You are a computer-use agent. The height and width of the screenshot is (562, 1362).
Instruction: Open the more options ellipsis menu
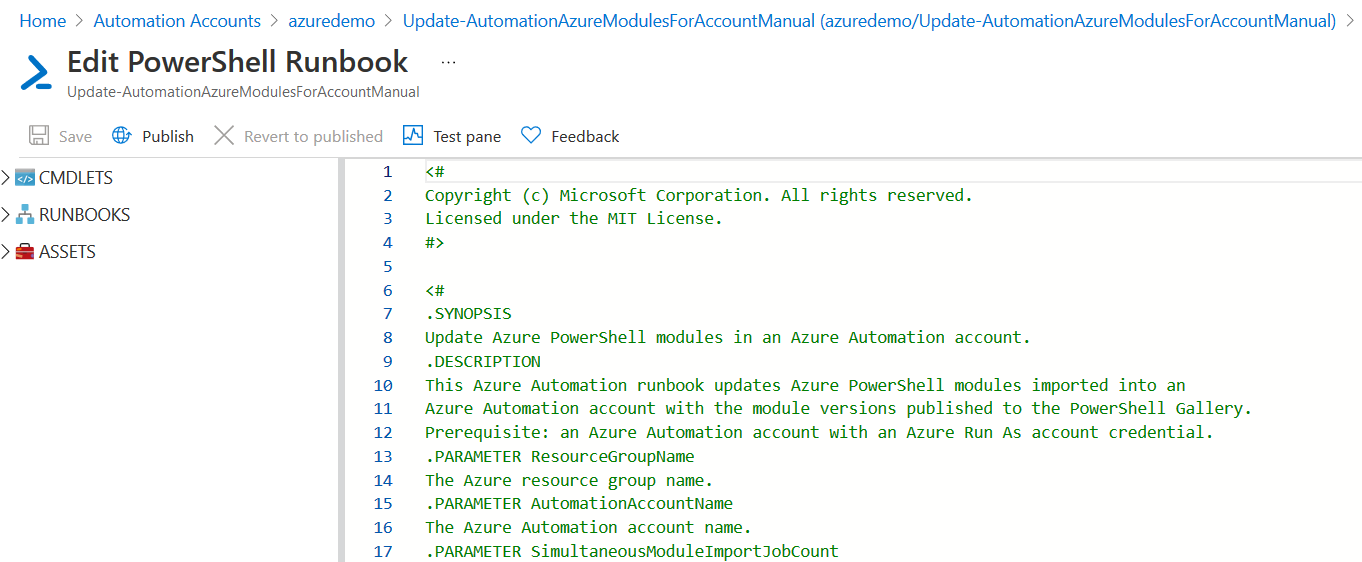point(448,62)
